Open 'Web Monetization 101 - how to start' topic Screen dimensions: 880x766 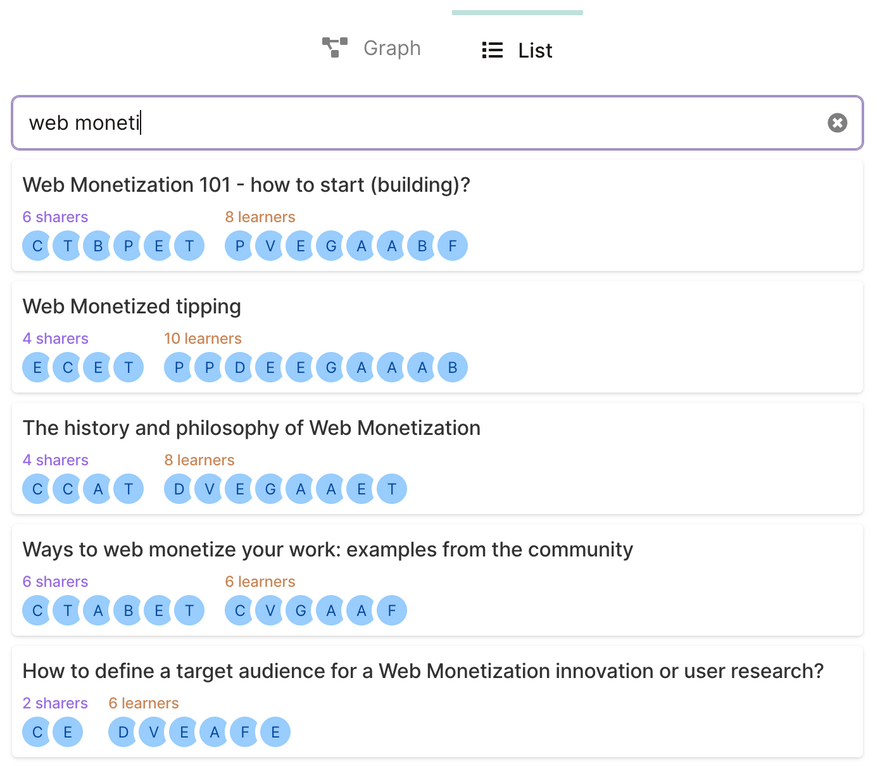tap(246, 185)
